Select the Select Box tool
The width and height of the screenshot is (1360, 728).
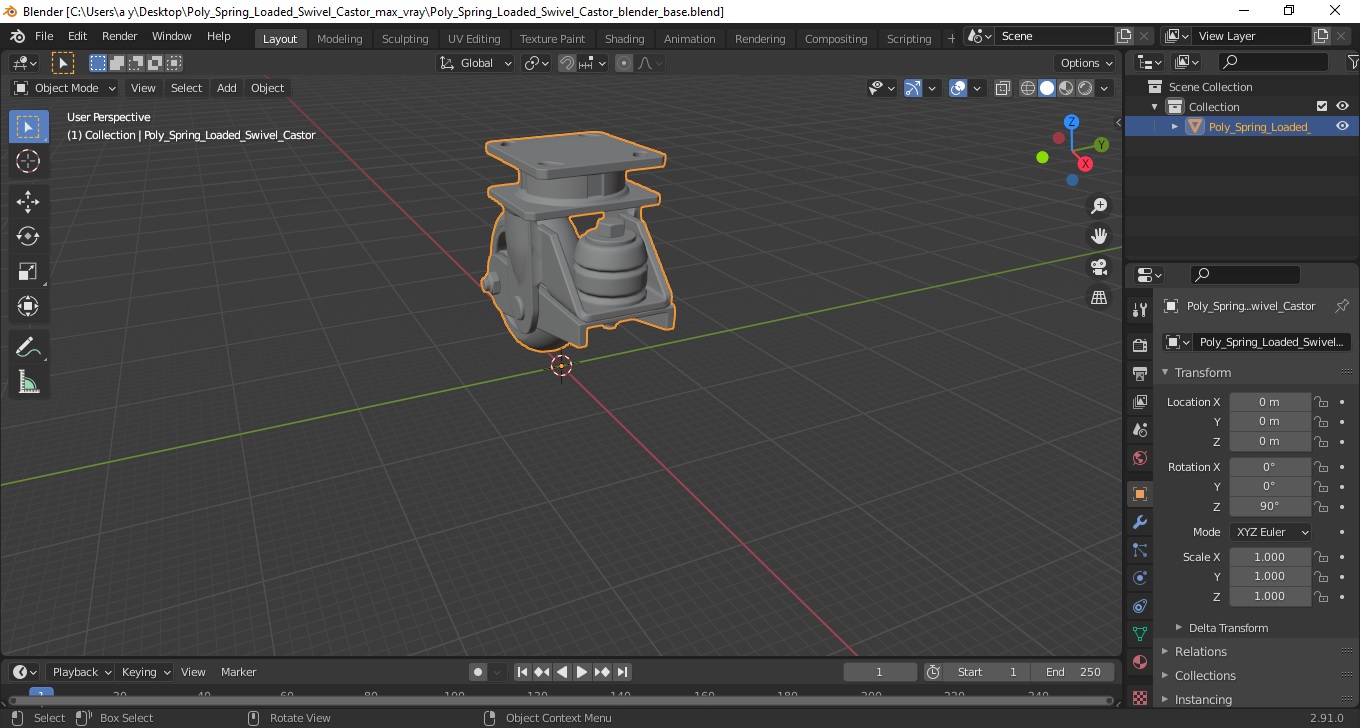click(x=28, y=127)
